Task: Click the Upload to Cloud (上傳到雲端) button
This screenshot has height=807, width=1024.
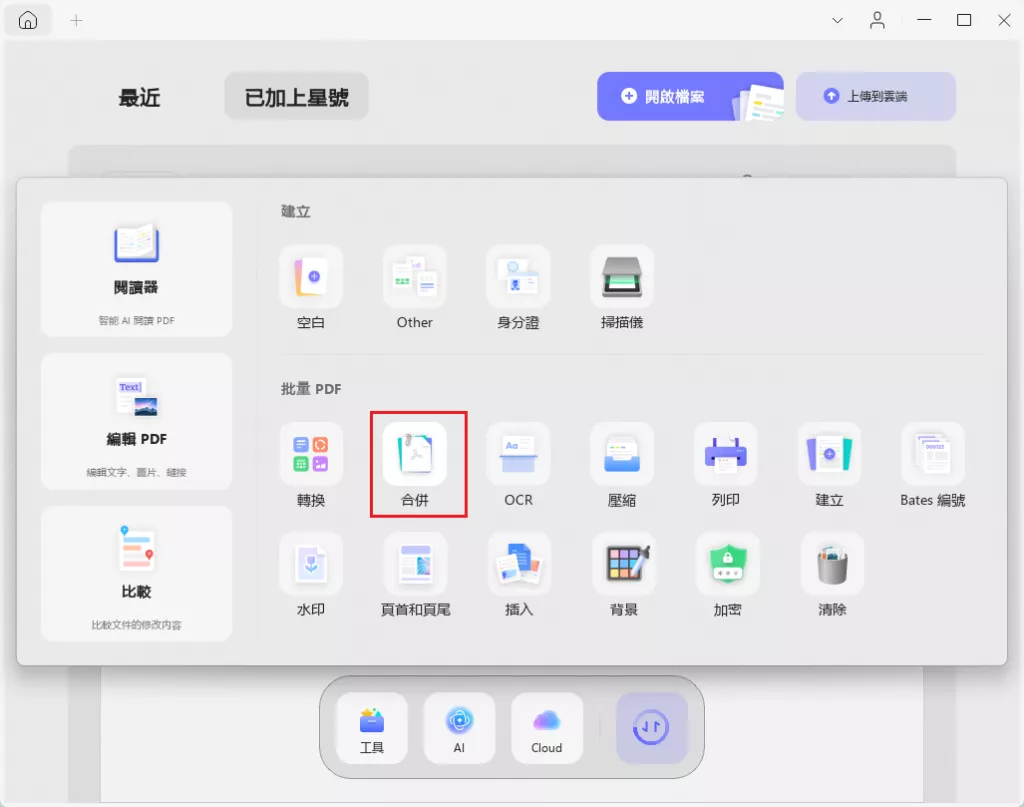Action: (x=876, y=97)
